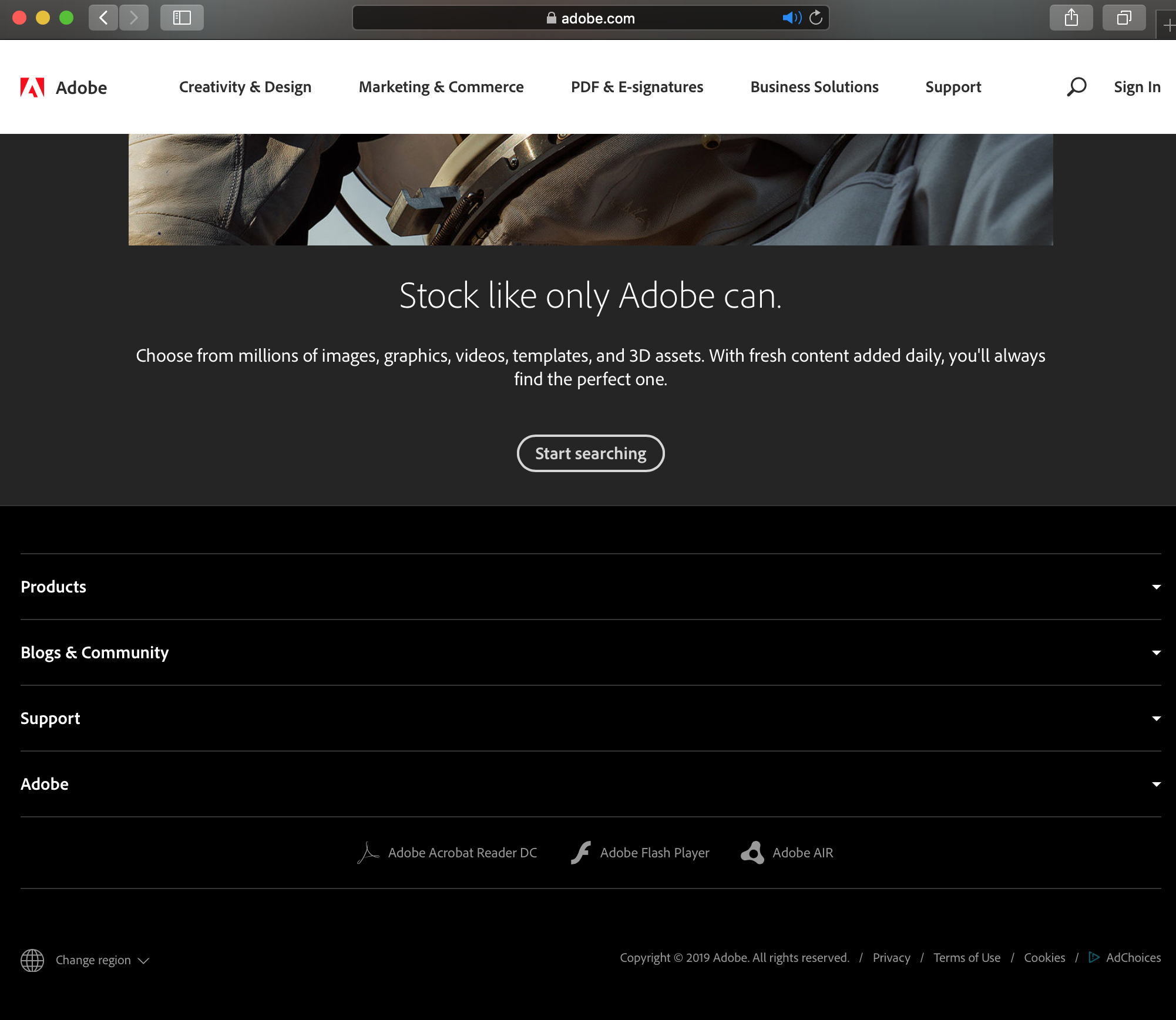Click the Adobe wordmark in header

click(x=81, y=87)
